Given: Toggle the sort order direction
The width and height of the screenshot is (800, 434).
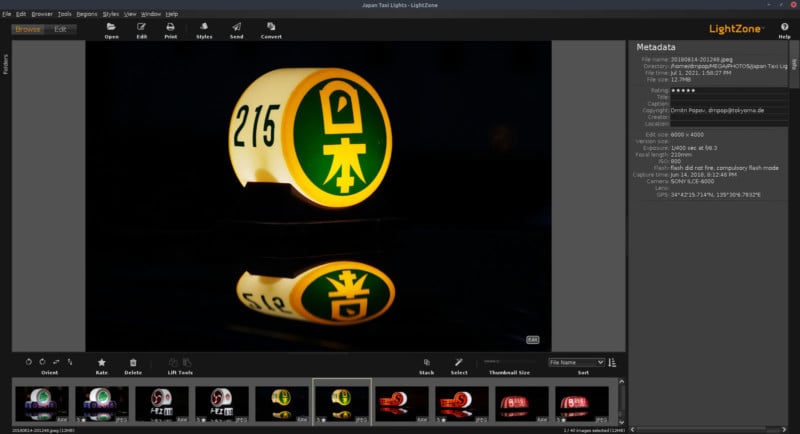Looking at the screenshot, I should pos(612,362).
